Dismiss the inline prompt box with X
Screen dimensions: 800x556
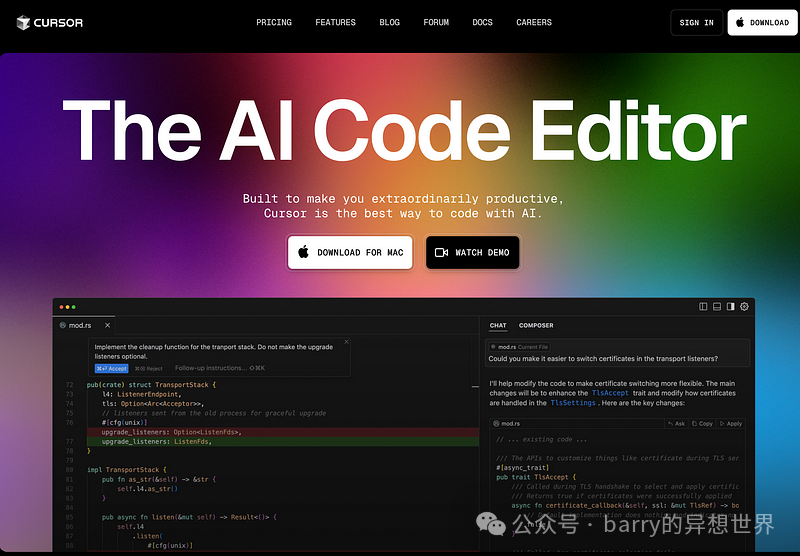346,342
